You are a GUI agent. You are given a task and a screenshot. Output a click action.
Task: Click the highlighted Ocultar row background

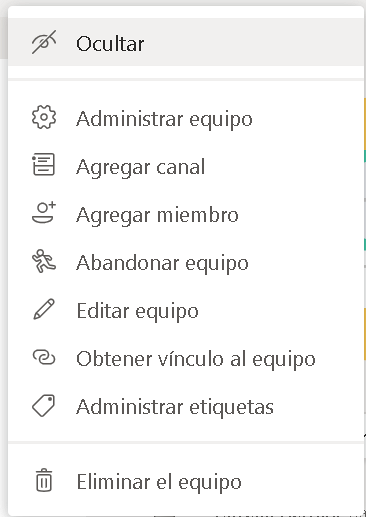pyautogui.click(x=186, y=42)
